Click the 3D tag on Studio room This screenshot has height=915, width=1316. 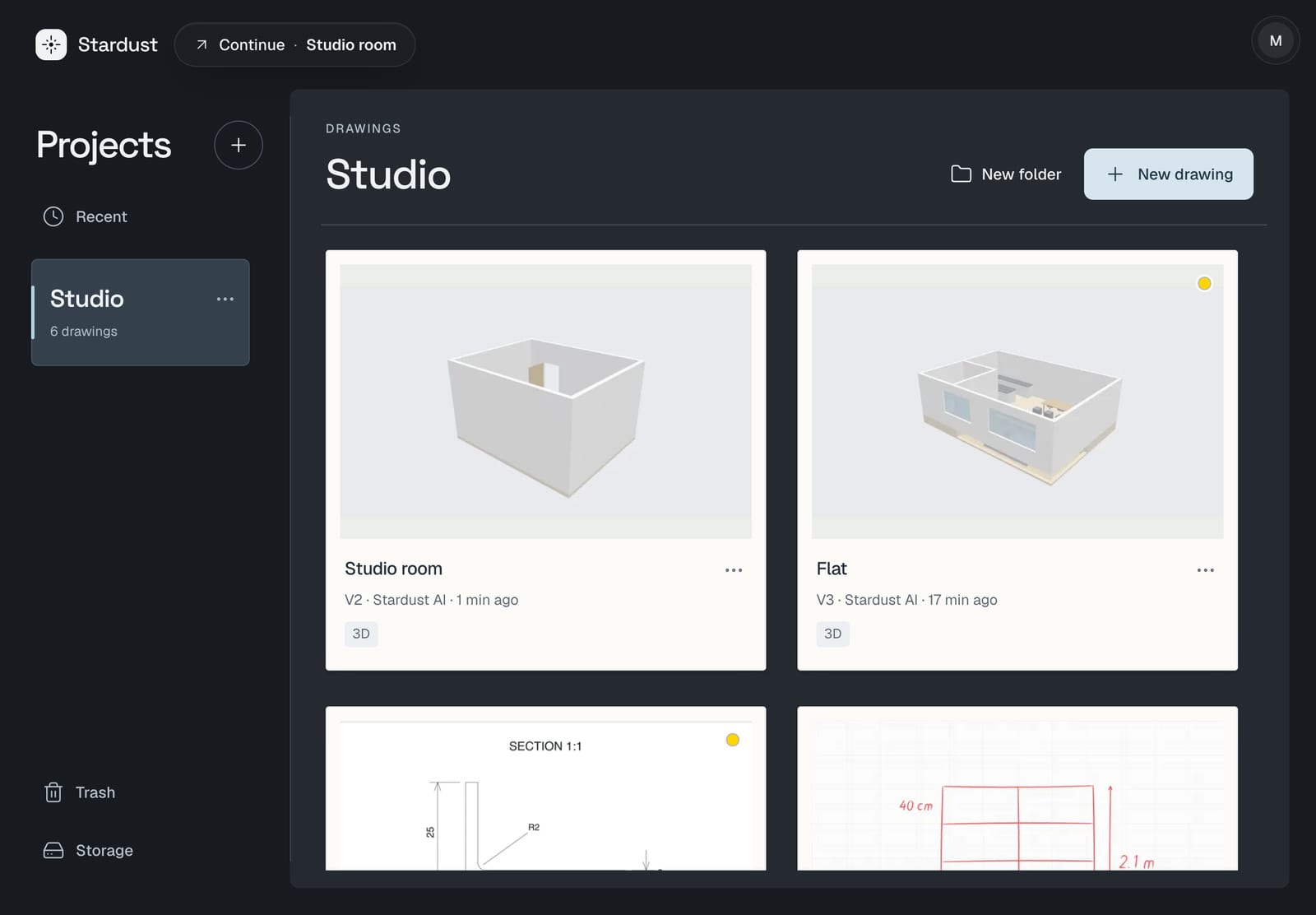coord(361,634)
